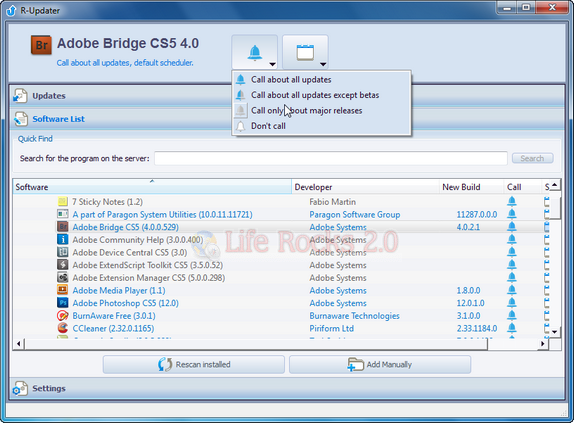Open the bell notification dropdown button

(x=254, y=52)
